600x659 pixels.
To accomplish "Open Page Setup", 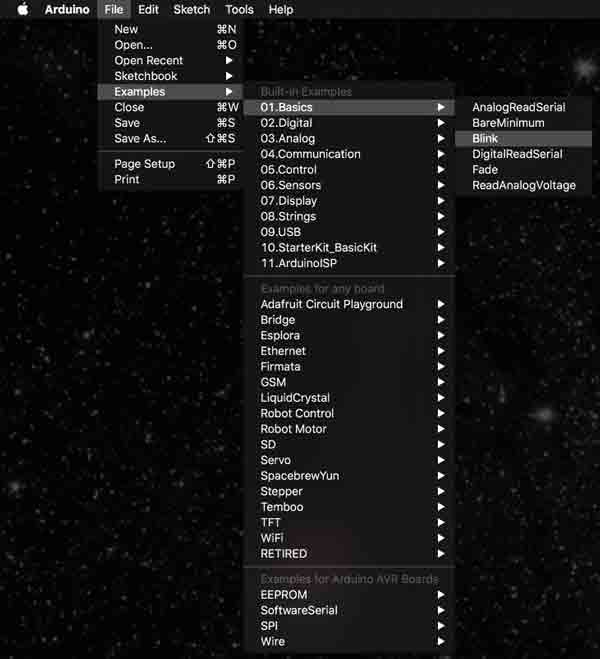I will pyautogui.click(x=170, y=164).
